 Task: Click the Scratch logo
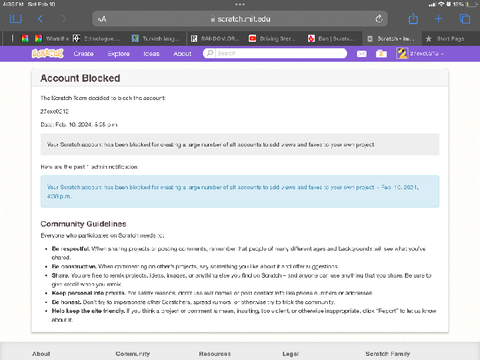tap(48, 53)
